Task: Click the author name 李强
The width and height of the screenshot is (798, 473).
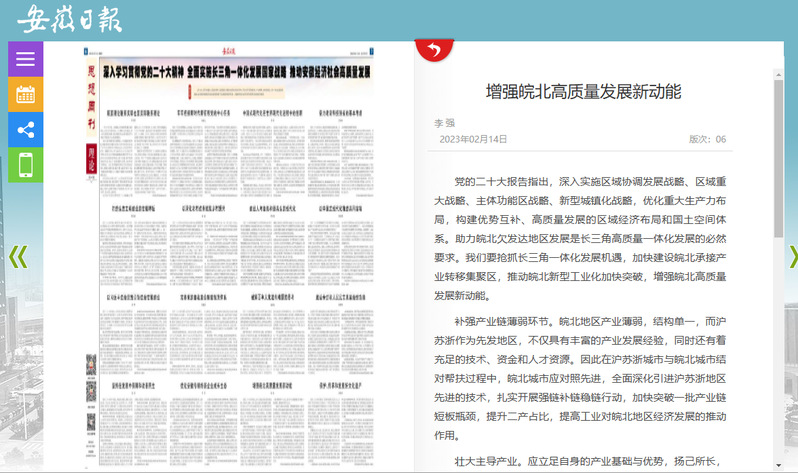Action: pos(443,123)
